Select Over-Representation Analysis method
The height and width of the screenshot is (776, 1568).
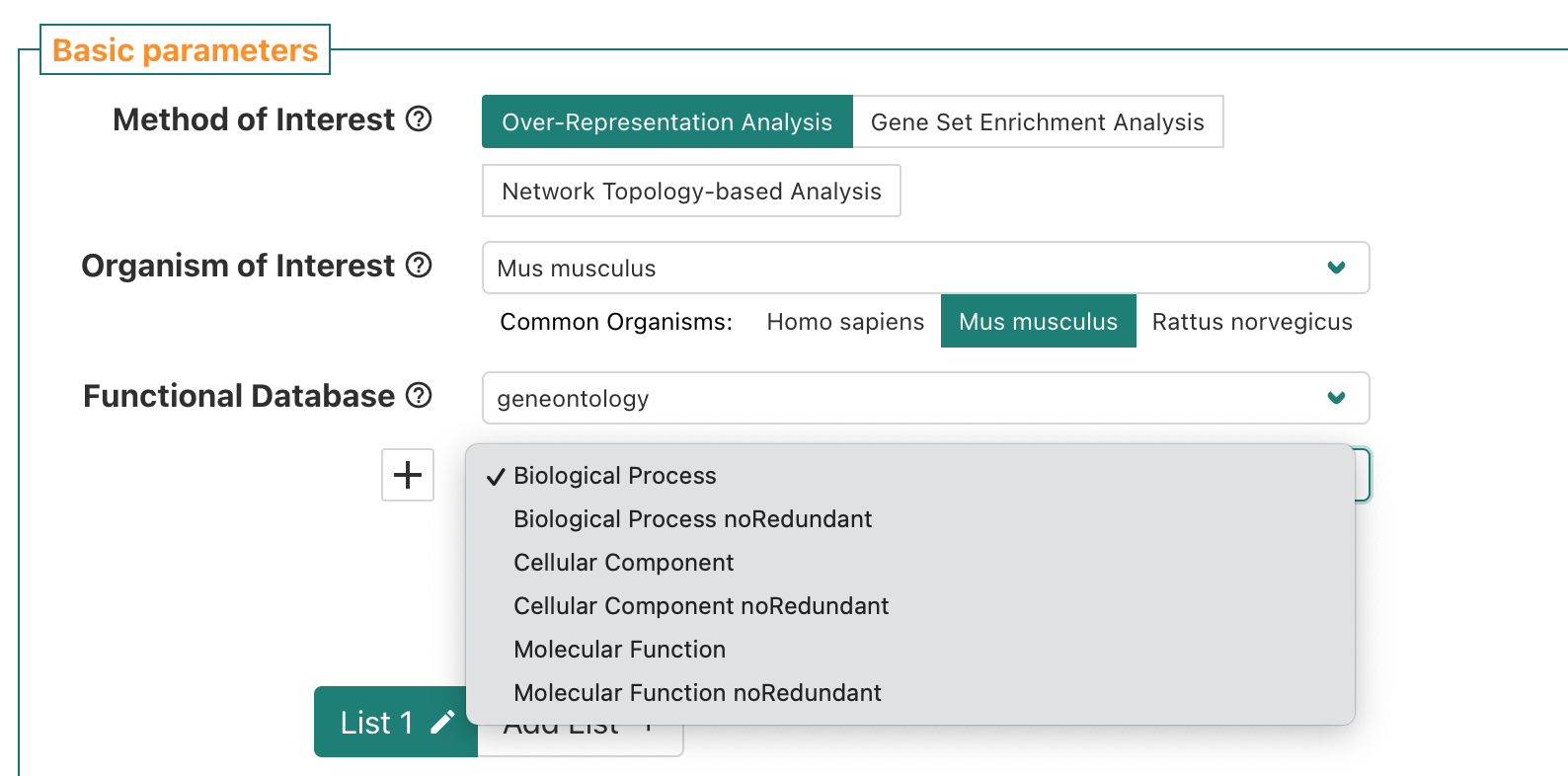click(x=666, y=121)
